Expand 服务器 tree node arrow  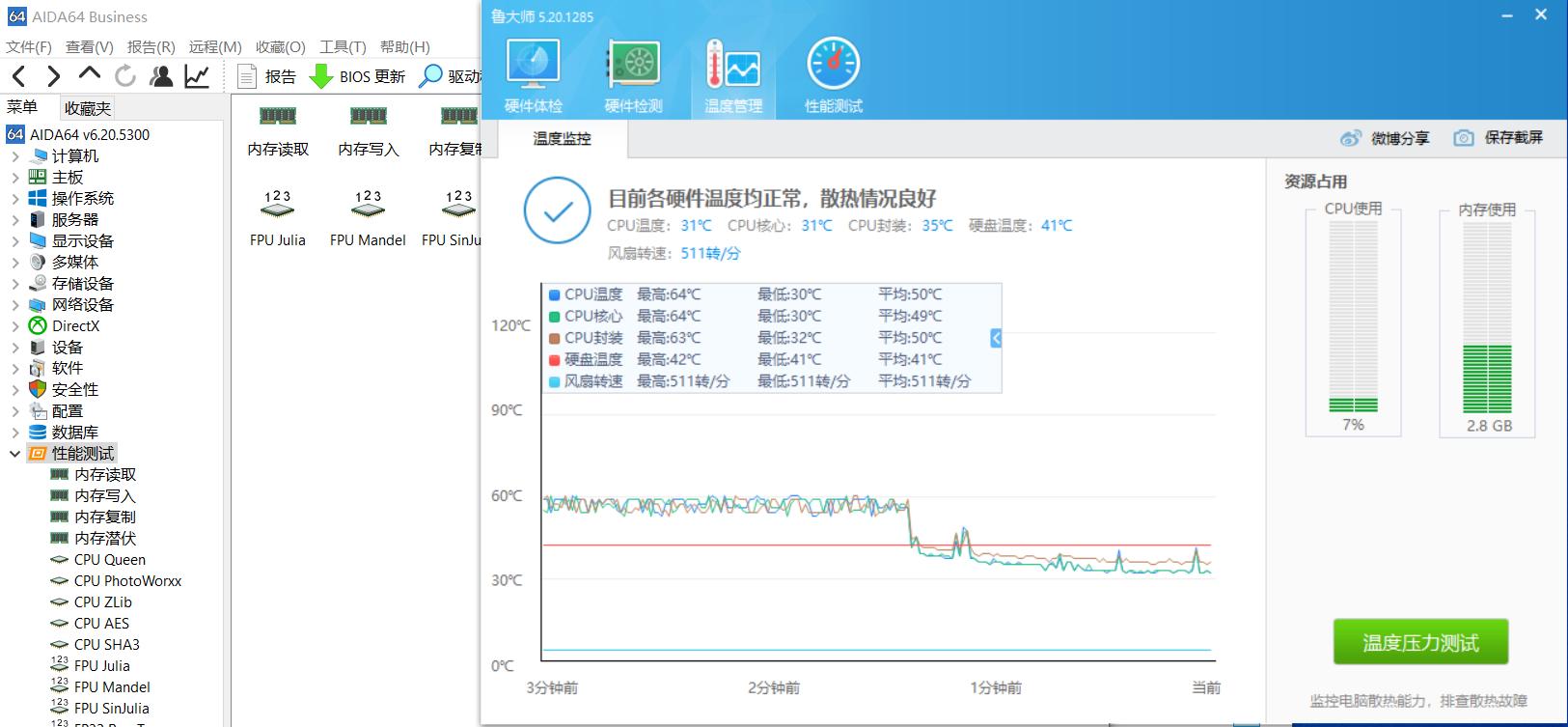[14, 219]
